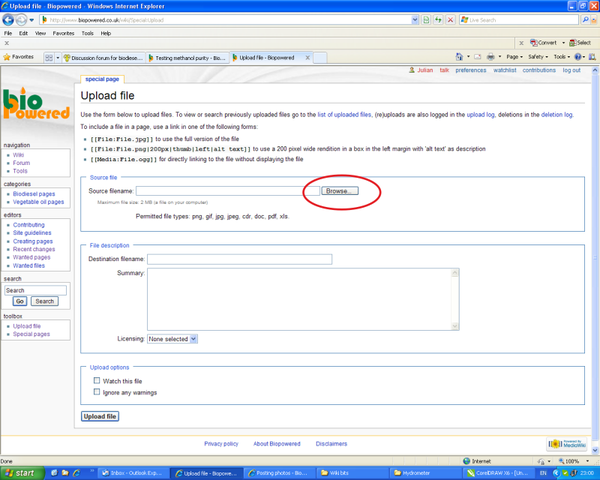Click the Favorites star icon
600x480 pixels.
pyautogui.click(x=7, y=57)
